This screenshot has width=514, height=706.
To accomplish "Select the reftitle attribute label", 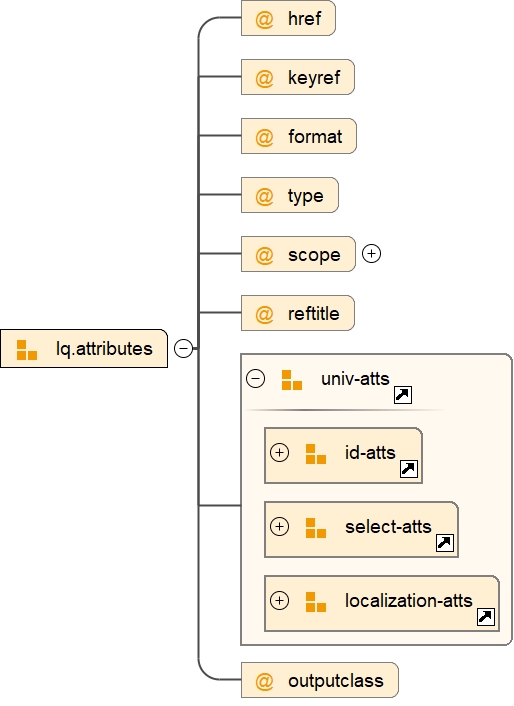I will pos(314,313).
